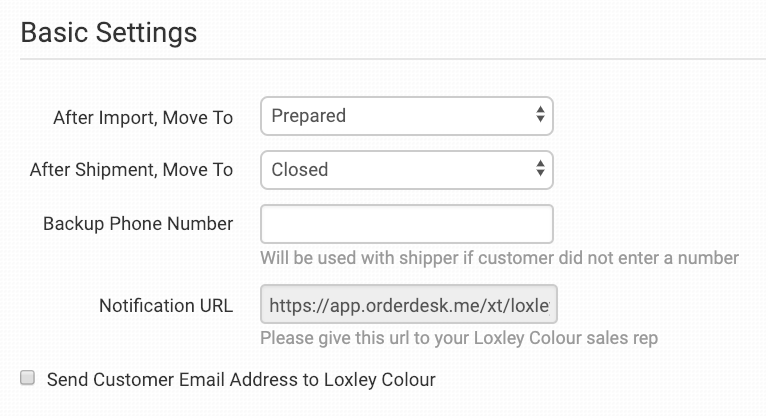Click the arrows on the Closed select box
766x416 pixels.
click(540, 170)
